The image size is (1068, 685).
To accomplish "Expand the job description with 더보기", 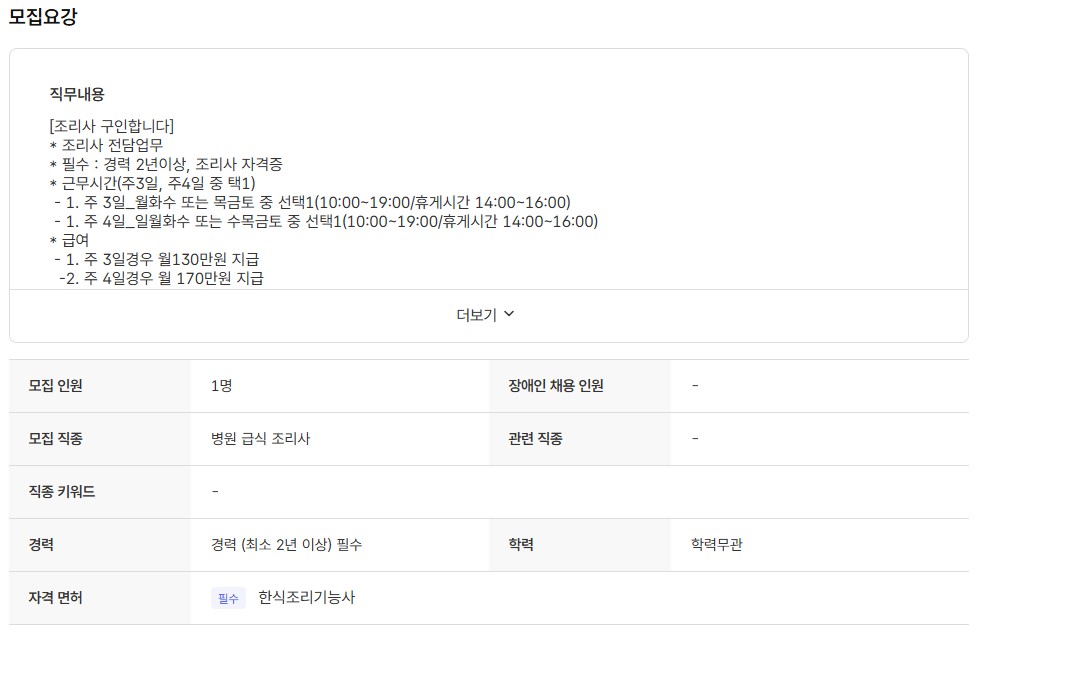I will point(477,314).
